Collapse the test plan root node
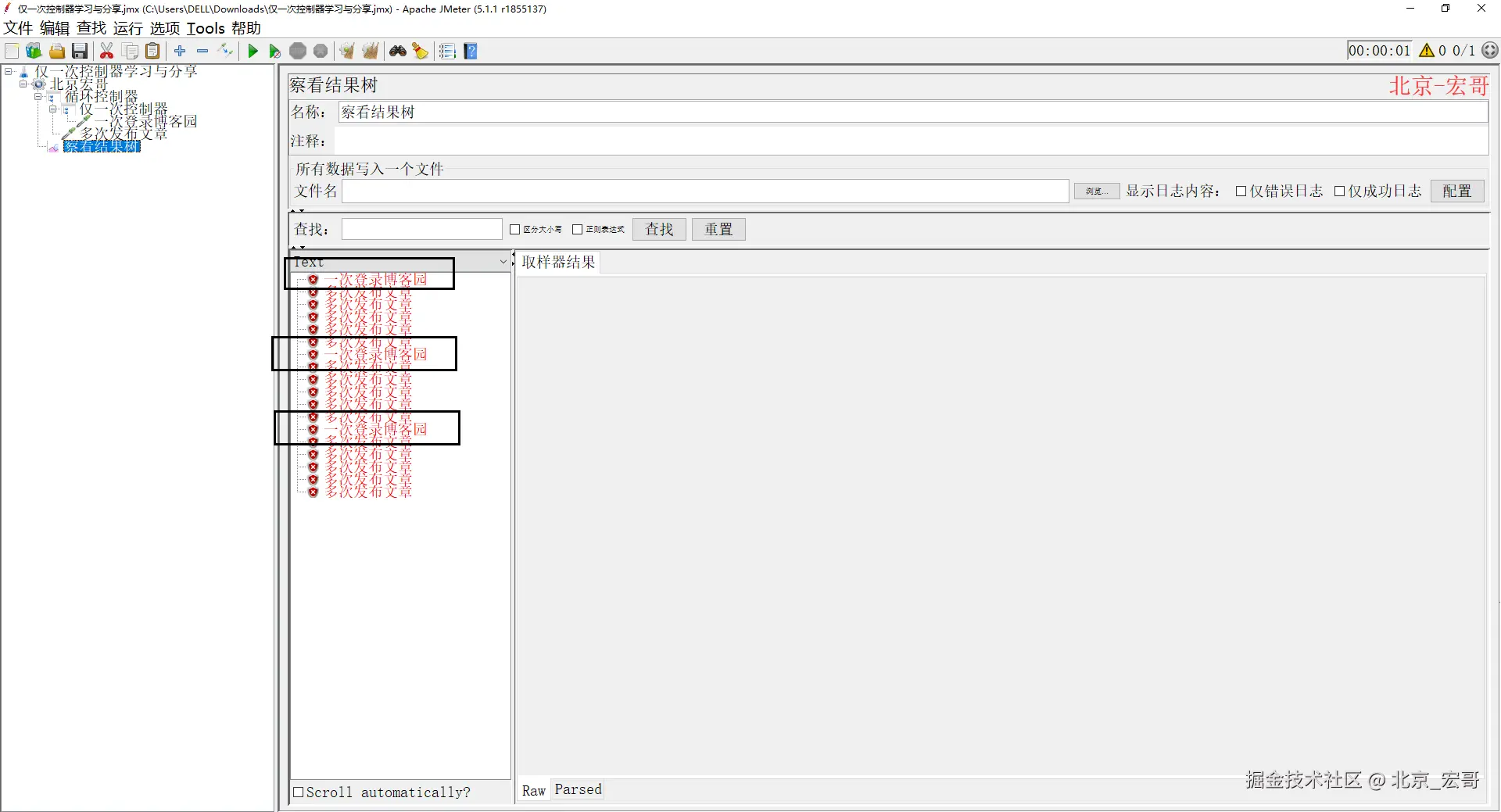The image size is (1501, 812). pos(8,71)
